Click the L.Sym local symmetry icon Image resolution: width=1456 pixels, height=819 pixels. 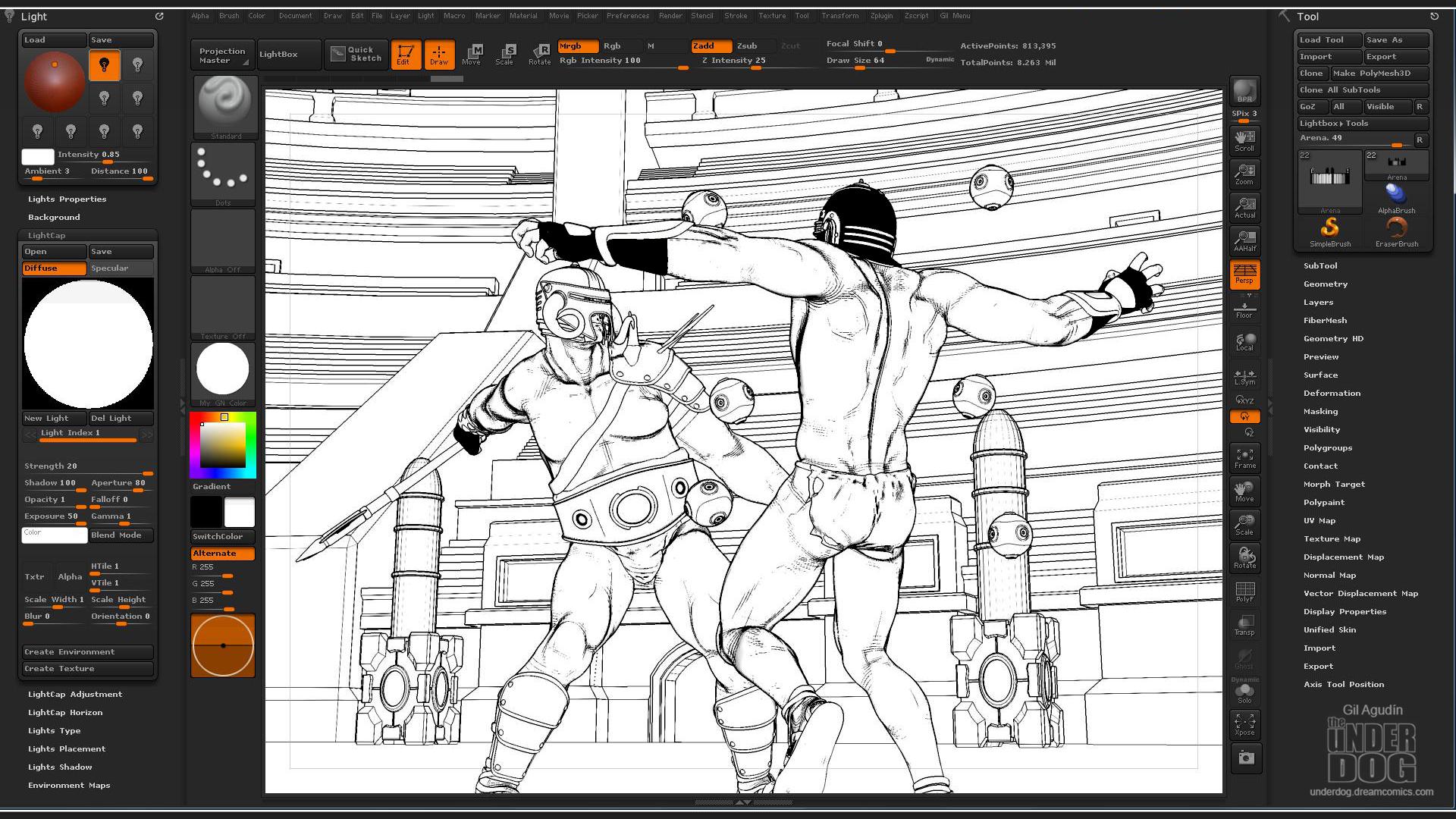[1244, 376]
